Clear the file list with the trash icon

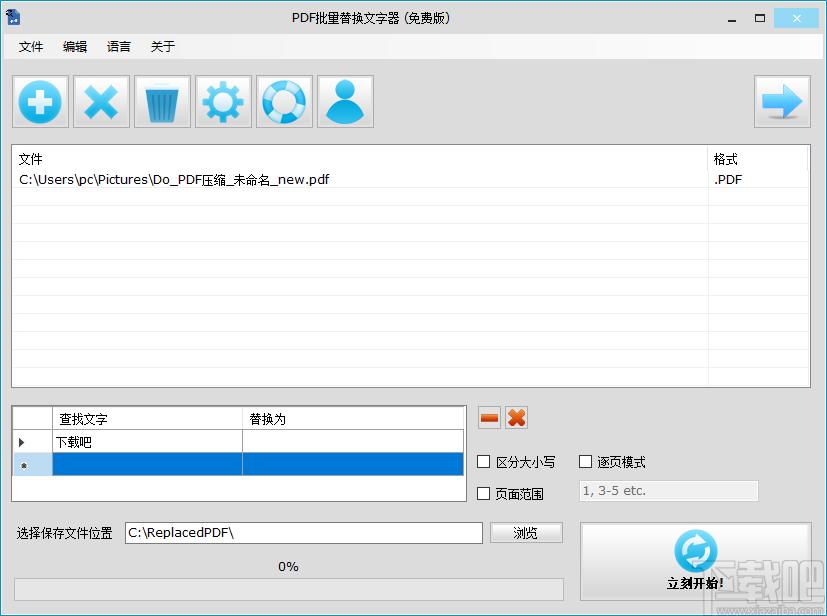[162, 101]
